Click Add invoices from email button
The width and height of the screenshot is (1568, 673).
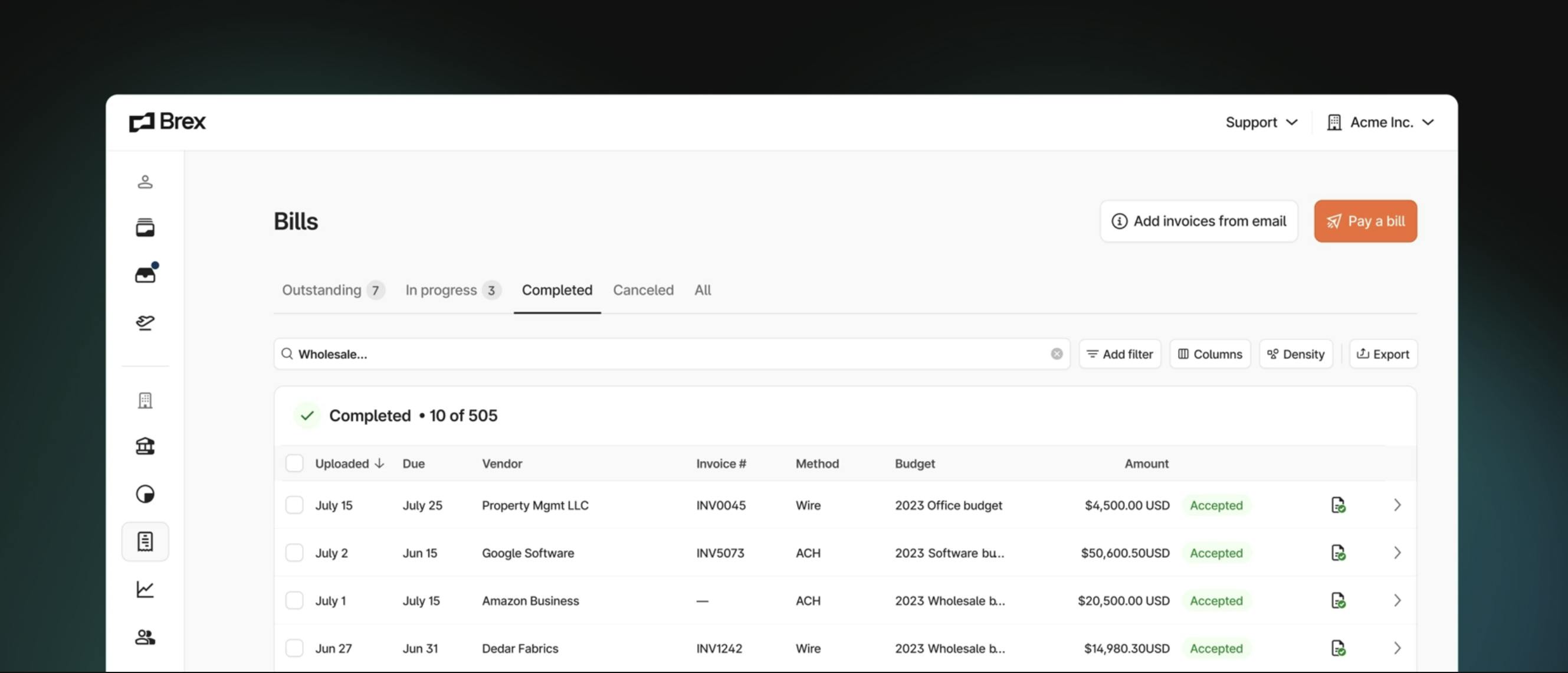[1198, 221]
